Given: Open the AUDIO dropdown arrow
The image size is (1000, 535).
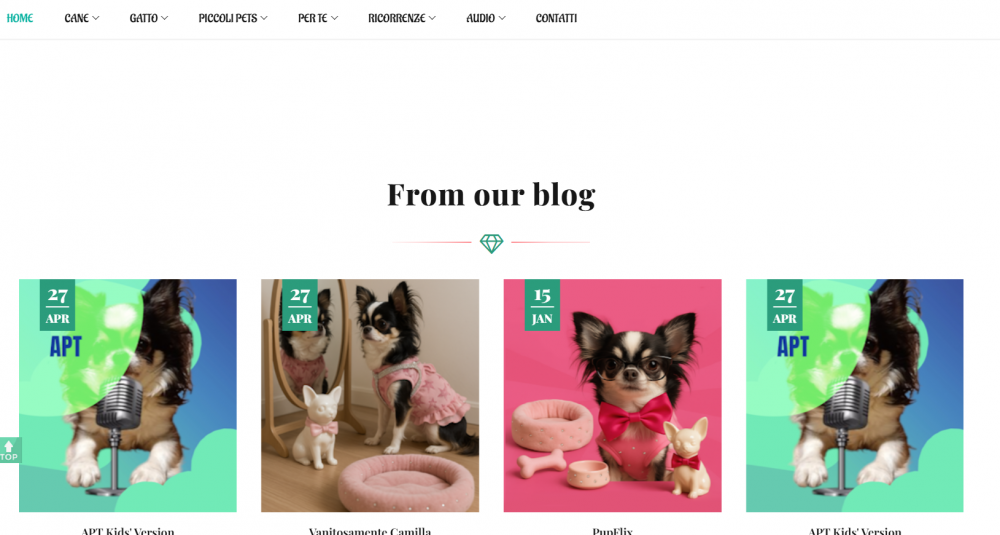Looking at the screenshot, I should pyautogui.click(x=502, y=18).
